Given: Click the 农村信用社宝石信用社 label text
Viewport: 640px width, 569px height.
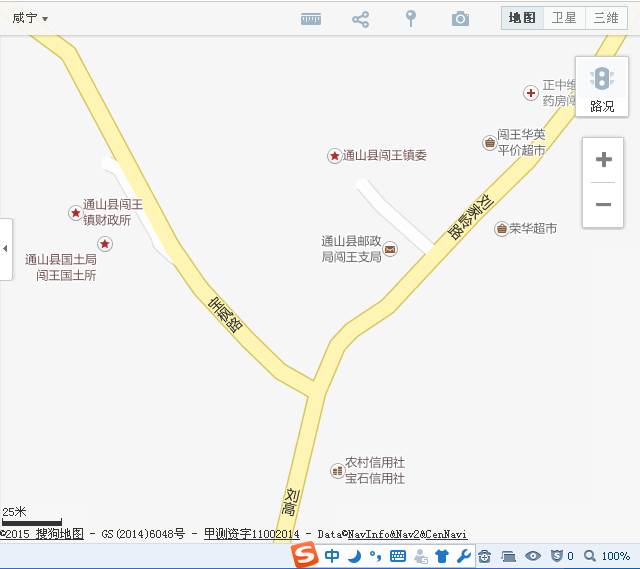Looking at the screenshot, I should click(375, 471).
